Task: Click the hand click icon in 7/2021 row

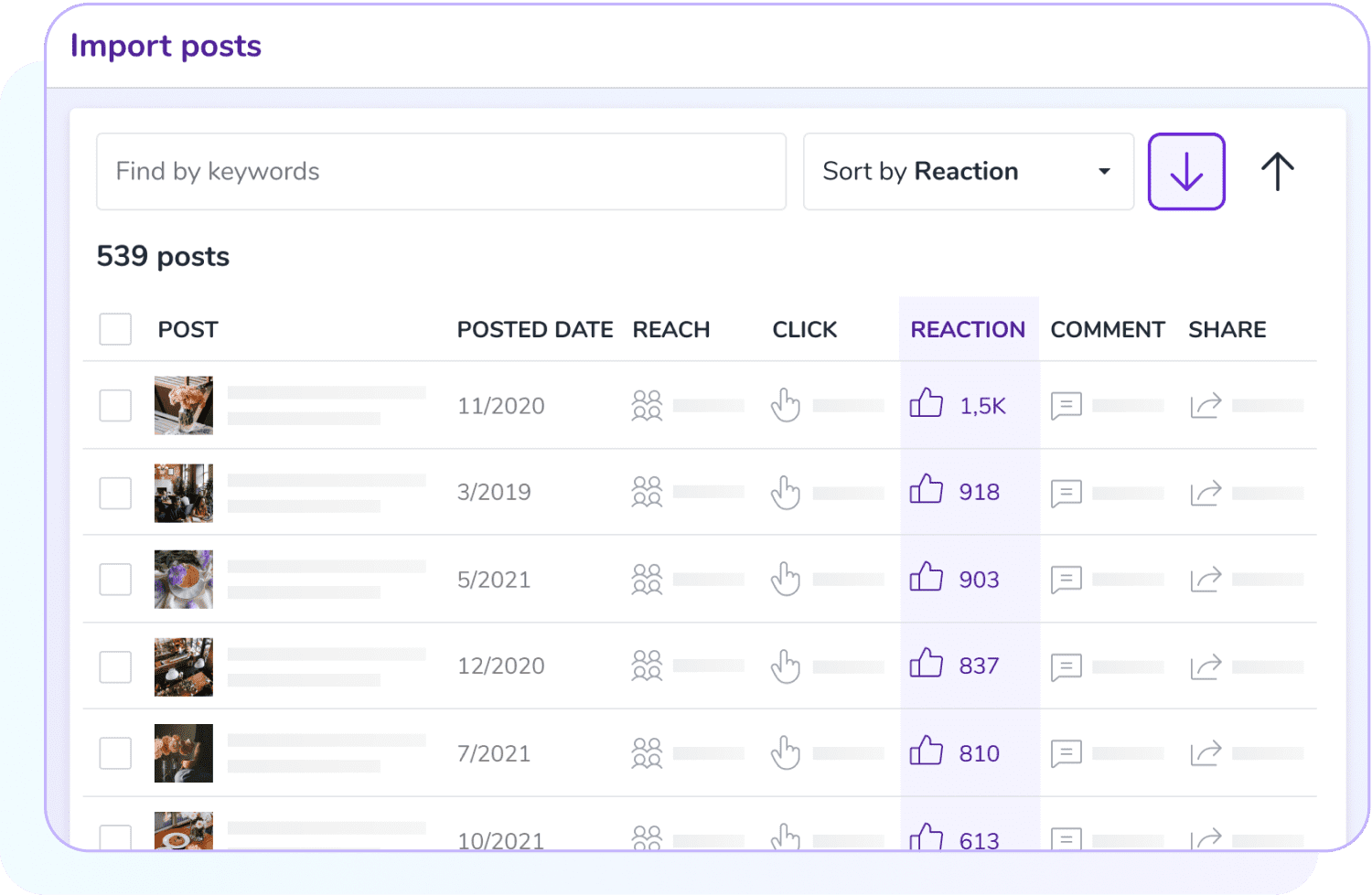Action: [786, 753]
